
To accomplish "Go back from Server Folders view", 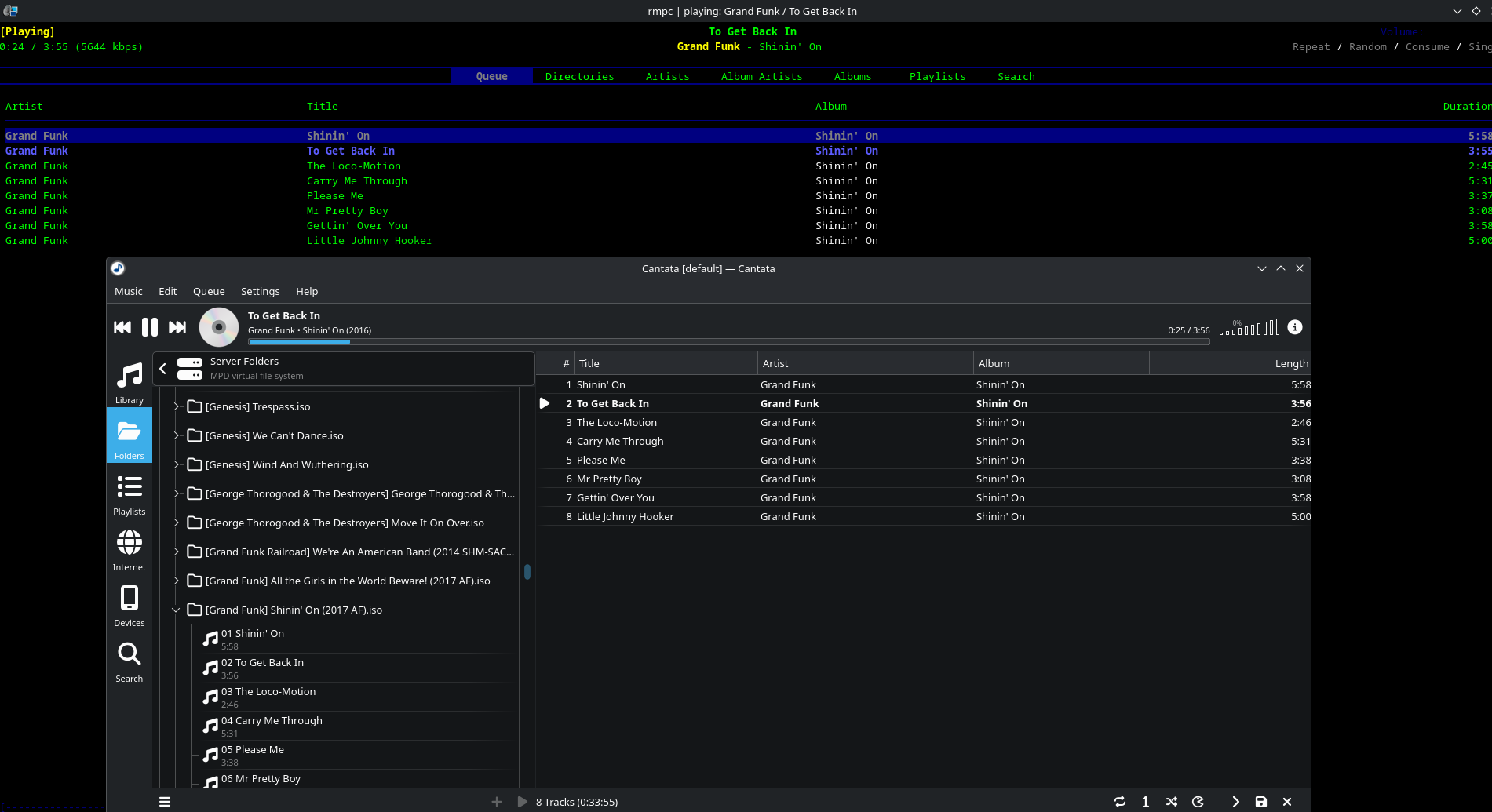I will tap(163, 369).
